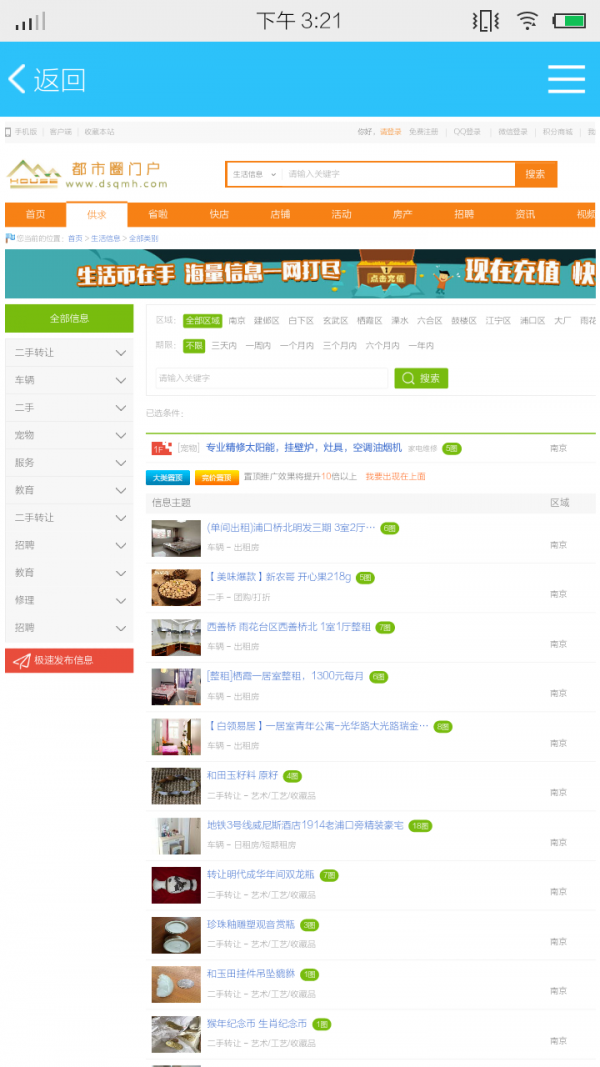Screen dimensions: 600x1067
Task: Click the 生活币在手 recharge banner
Action: (300, 274)
